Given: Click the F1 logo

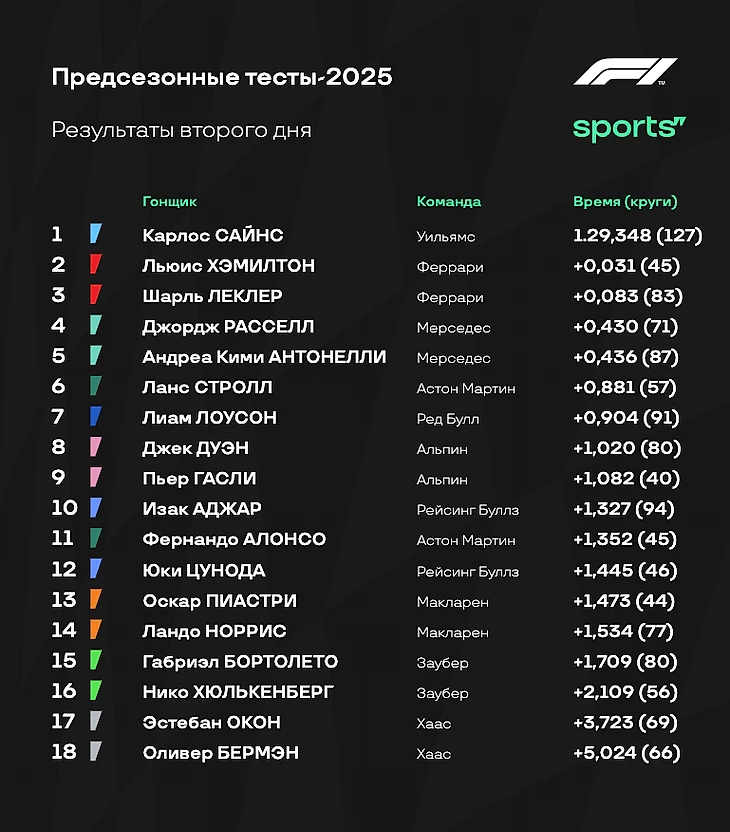Looking at the screenshot, I should (x=625, y=72).
